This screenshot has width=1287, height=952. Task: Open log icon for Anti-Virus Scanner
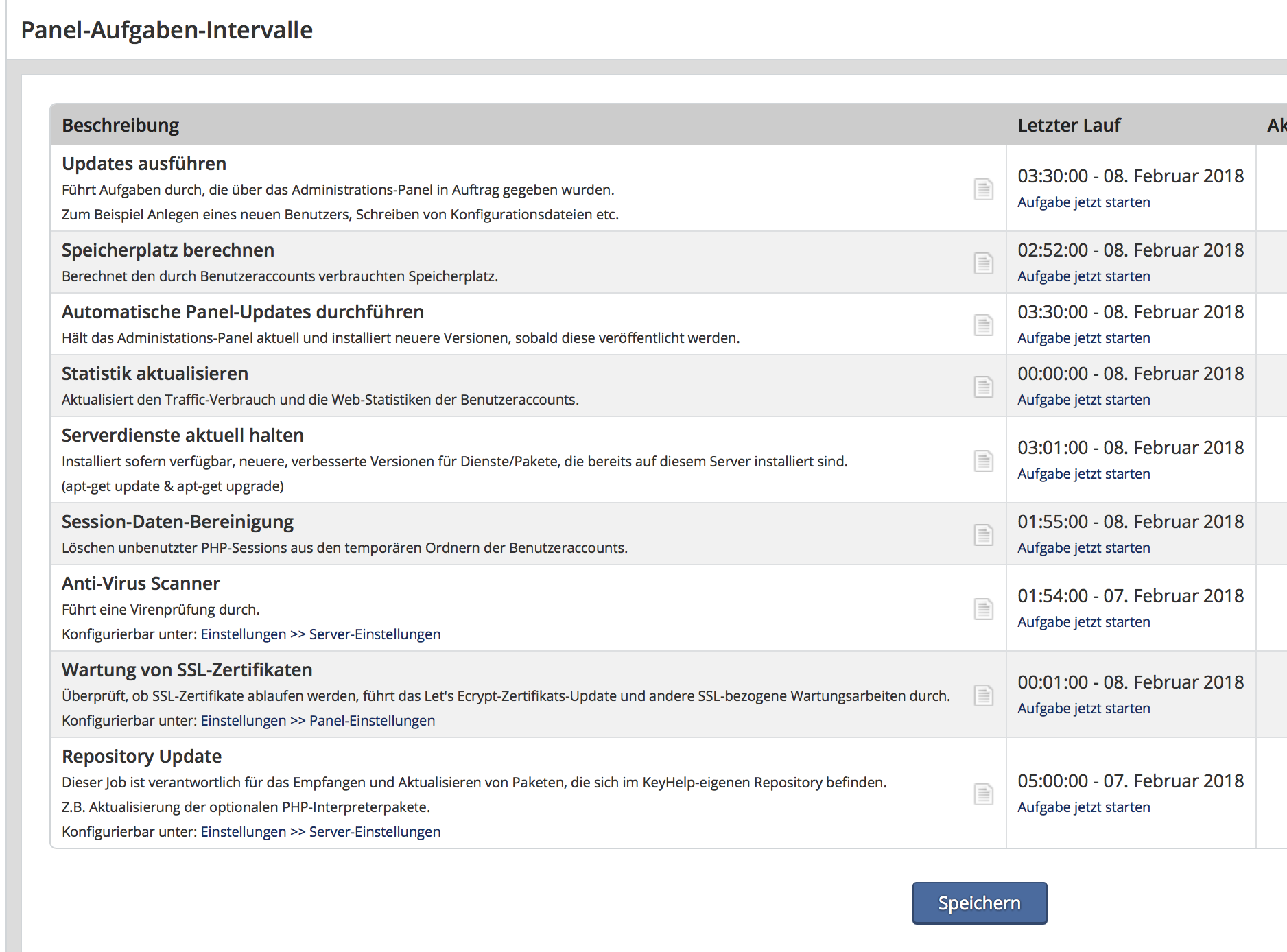click(x=983, y=609)
